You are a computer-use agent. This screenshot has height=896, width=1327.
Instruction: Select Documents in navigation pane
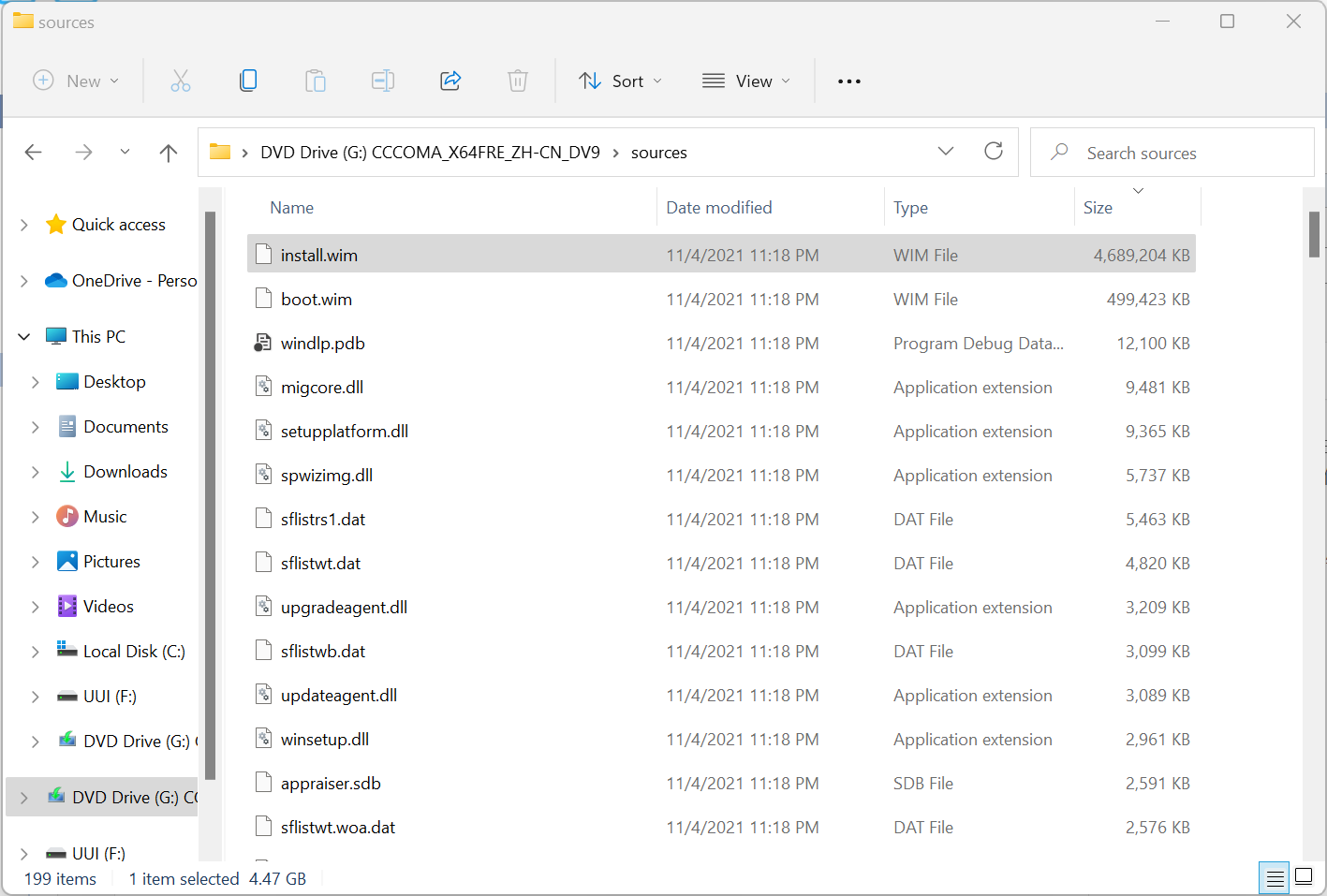click(x=125, y=427)
